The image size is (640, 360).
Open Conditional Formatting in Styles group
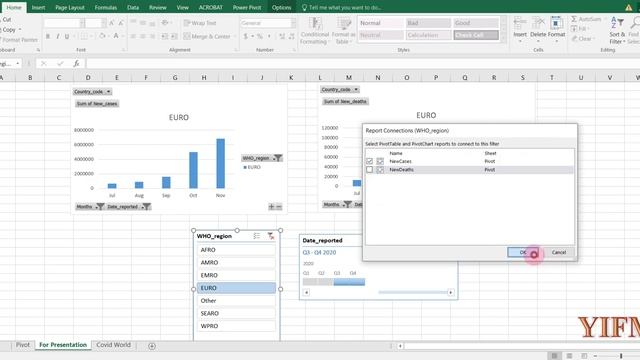[x=314, y=31]
